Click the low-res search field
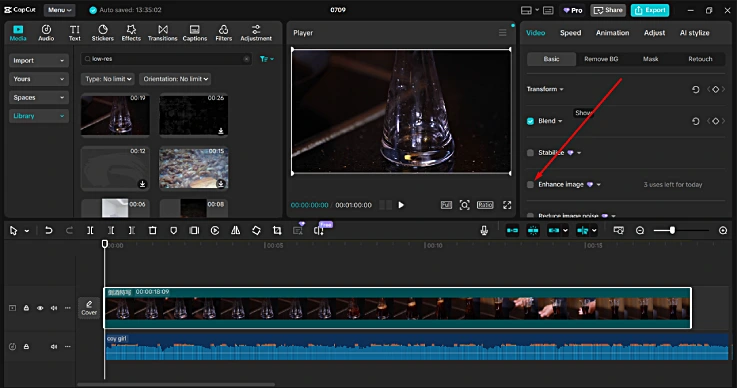The width and height of the screenshot is (737, 388). [x=166, y=59]
